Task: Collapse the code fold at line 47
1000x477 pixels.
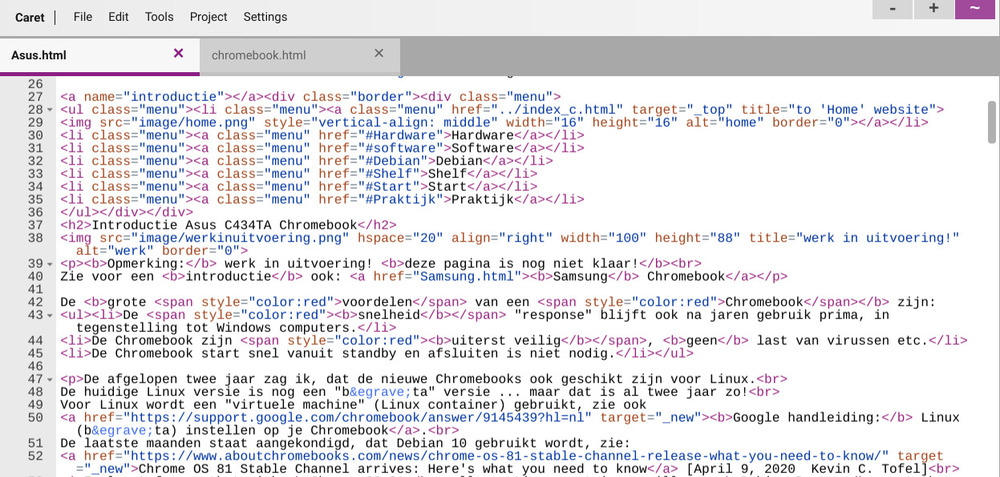Action: (50, 379)
